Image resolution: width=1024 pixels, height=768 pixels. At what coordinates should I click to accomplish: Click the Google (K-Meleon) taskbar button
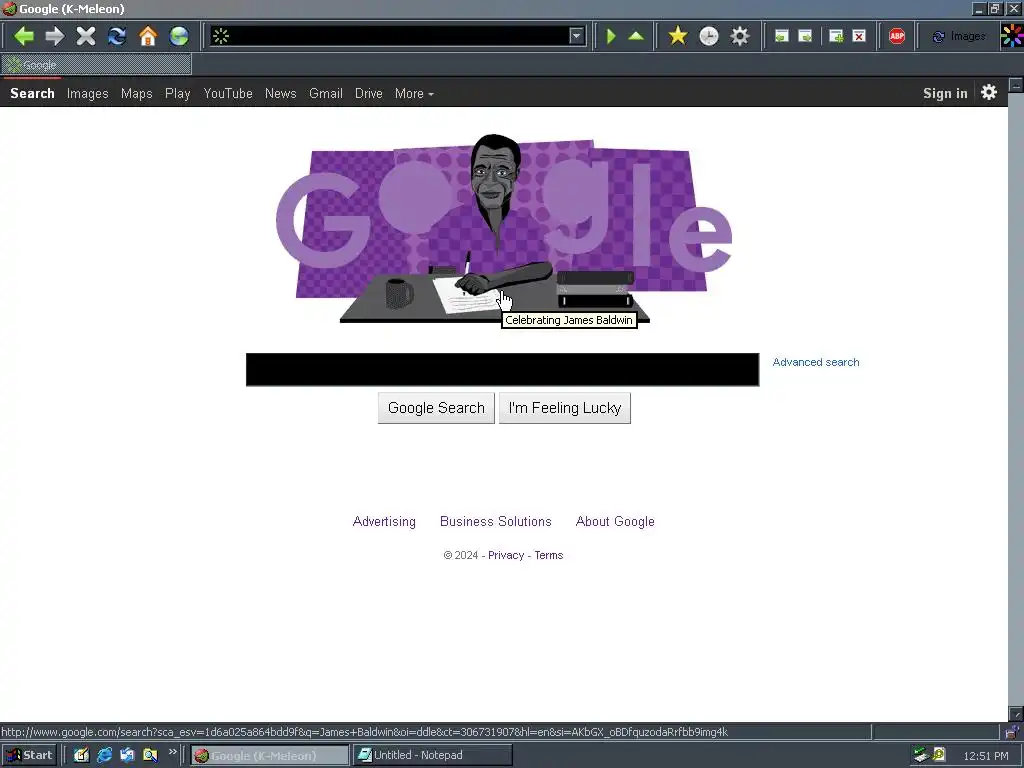[x=270, y=756]
